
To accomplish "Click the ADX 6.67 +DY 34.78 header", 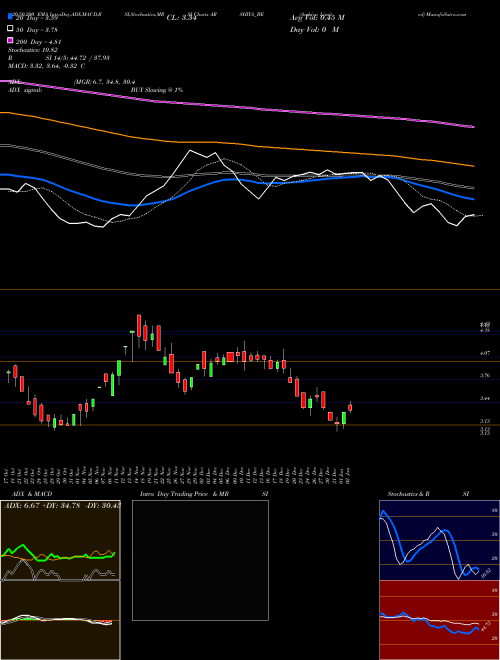I will pyautogui.click(x=61, y=505).
